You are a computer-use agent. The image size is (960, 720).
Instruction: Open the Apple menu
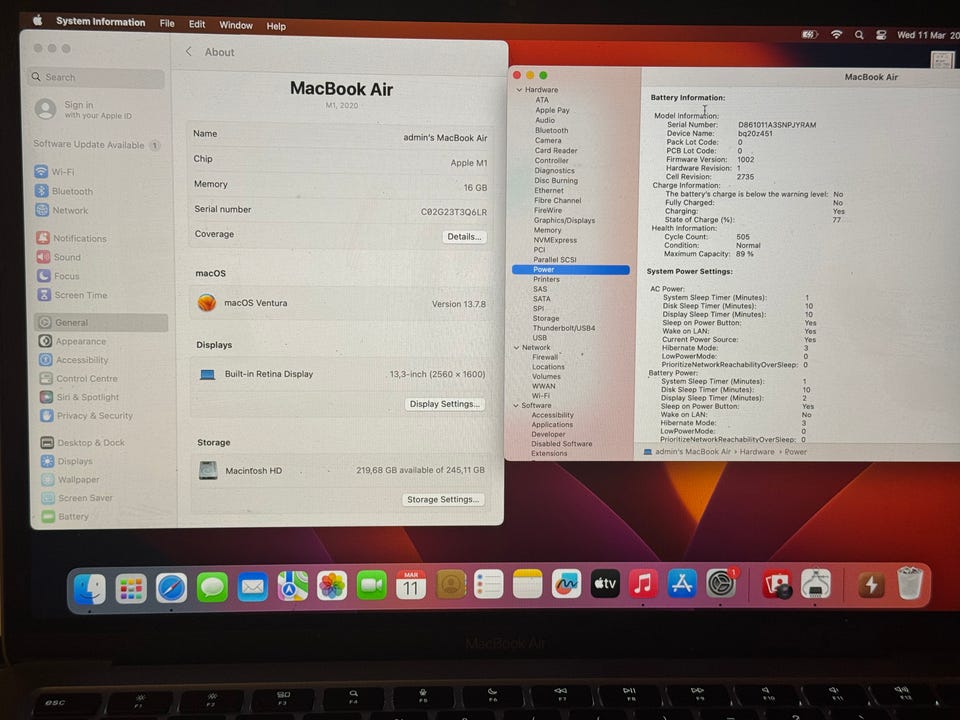[37, 20]
